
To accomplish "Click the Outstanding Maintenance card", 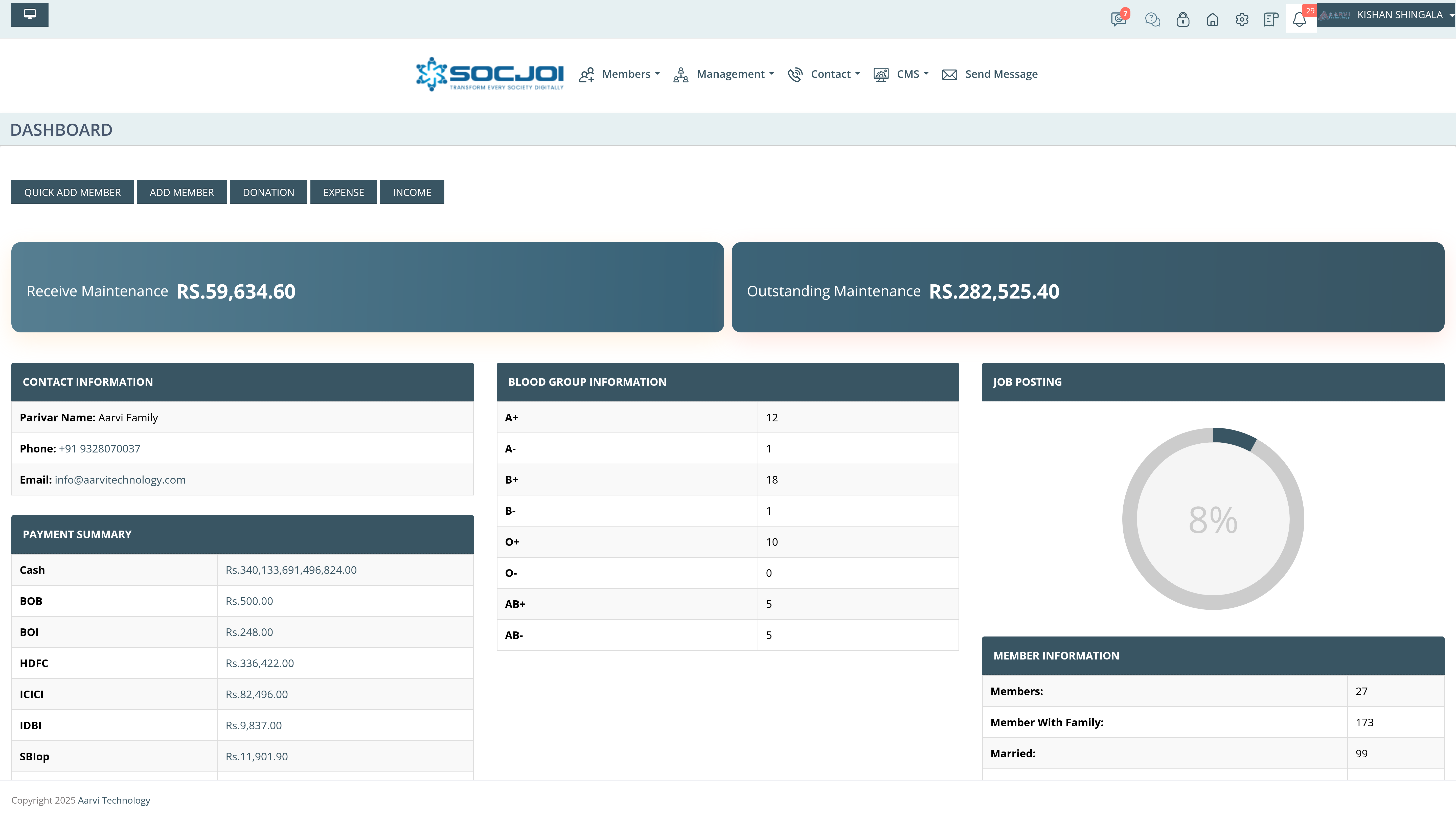I will click(x=1088, y=287).
